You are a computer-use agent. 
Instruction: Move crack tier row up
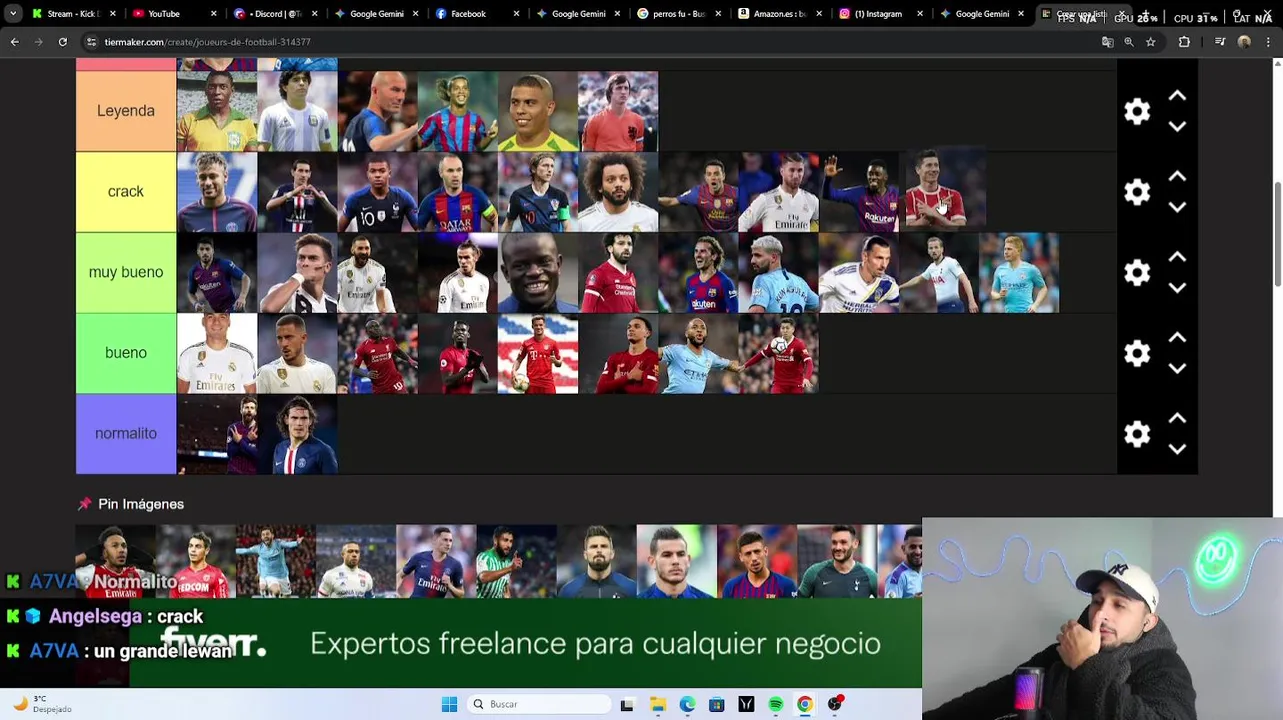pyautogui.click(x=1177, y=176)
